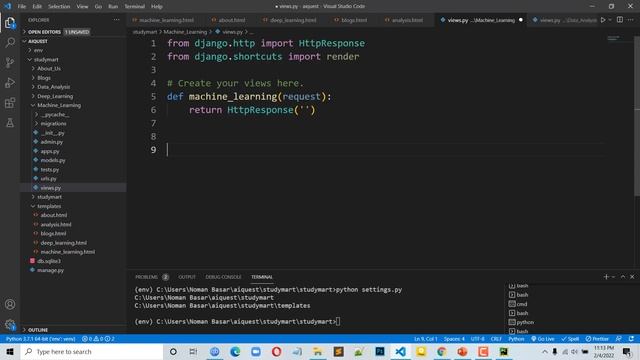This screenshot has width=640, height=360.
Task: Add a new terminal with plus icon
Action: click(x=606, y=277)
